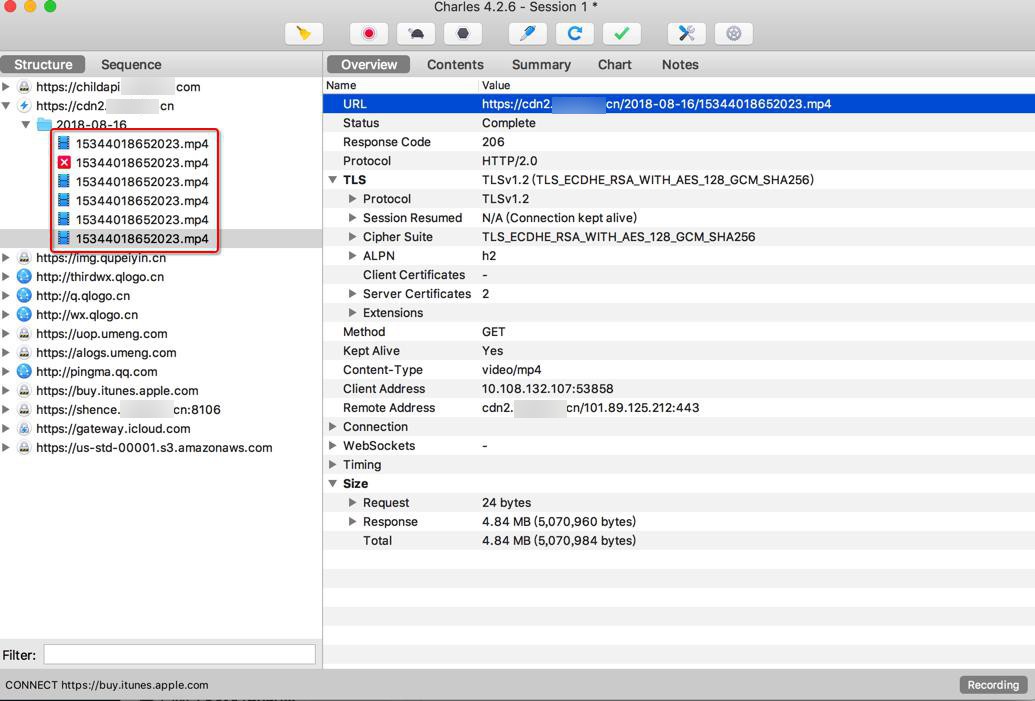Screen dimensions: 1035x701
Task: Expand the https://img.qupeiyin.cn host
Action: pos(6,257)
